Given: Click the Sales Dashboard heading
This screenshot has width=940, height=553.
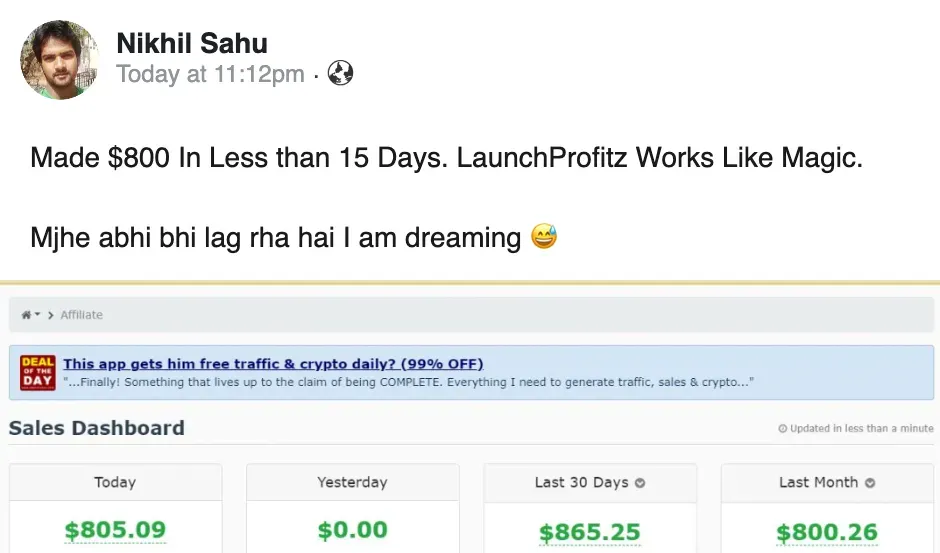Looking at the screenshot, I should pos(97,428).
